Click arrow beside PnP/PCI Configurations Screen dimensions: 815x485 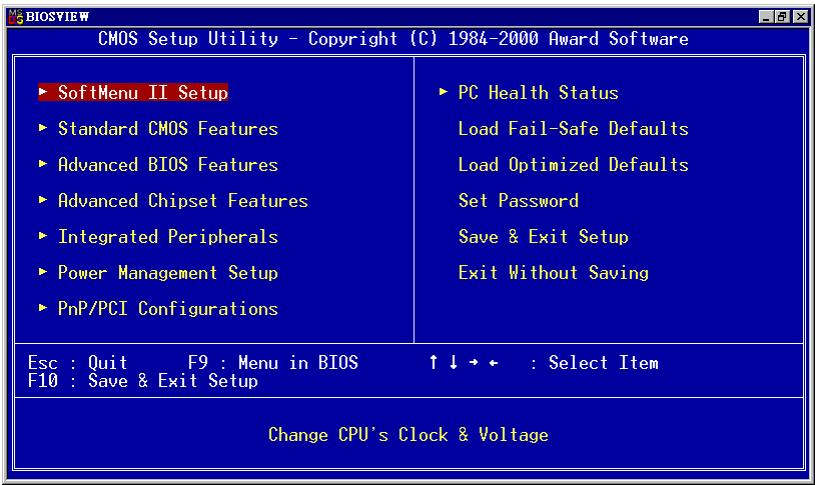[x=43, y=308]
